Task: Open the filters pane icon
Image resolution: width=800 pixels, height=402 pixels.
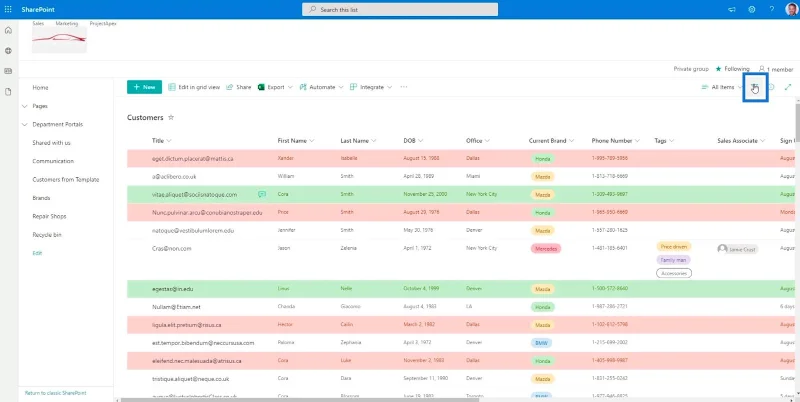Action: click(x=755, y=87)
